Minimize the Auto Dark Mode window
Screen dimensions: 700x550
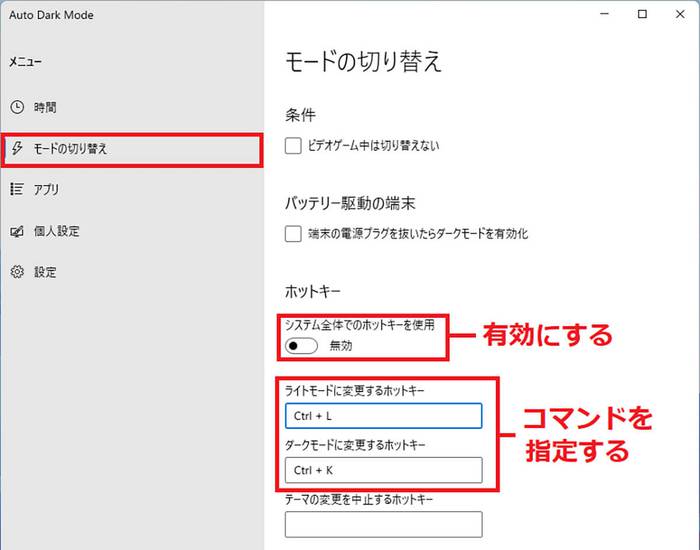(x=604, y=14)
